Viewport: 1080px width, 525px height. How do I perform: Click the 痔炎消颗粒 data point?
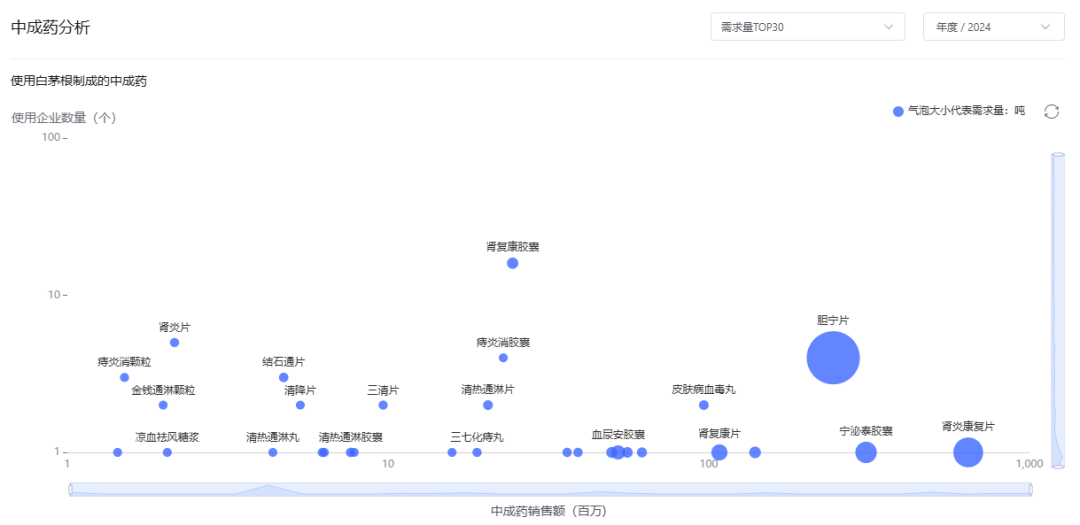[125, 378]
